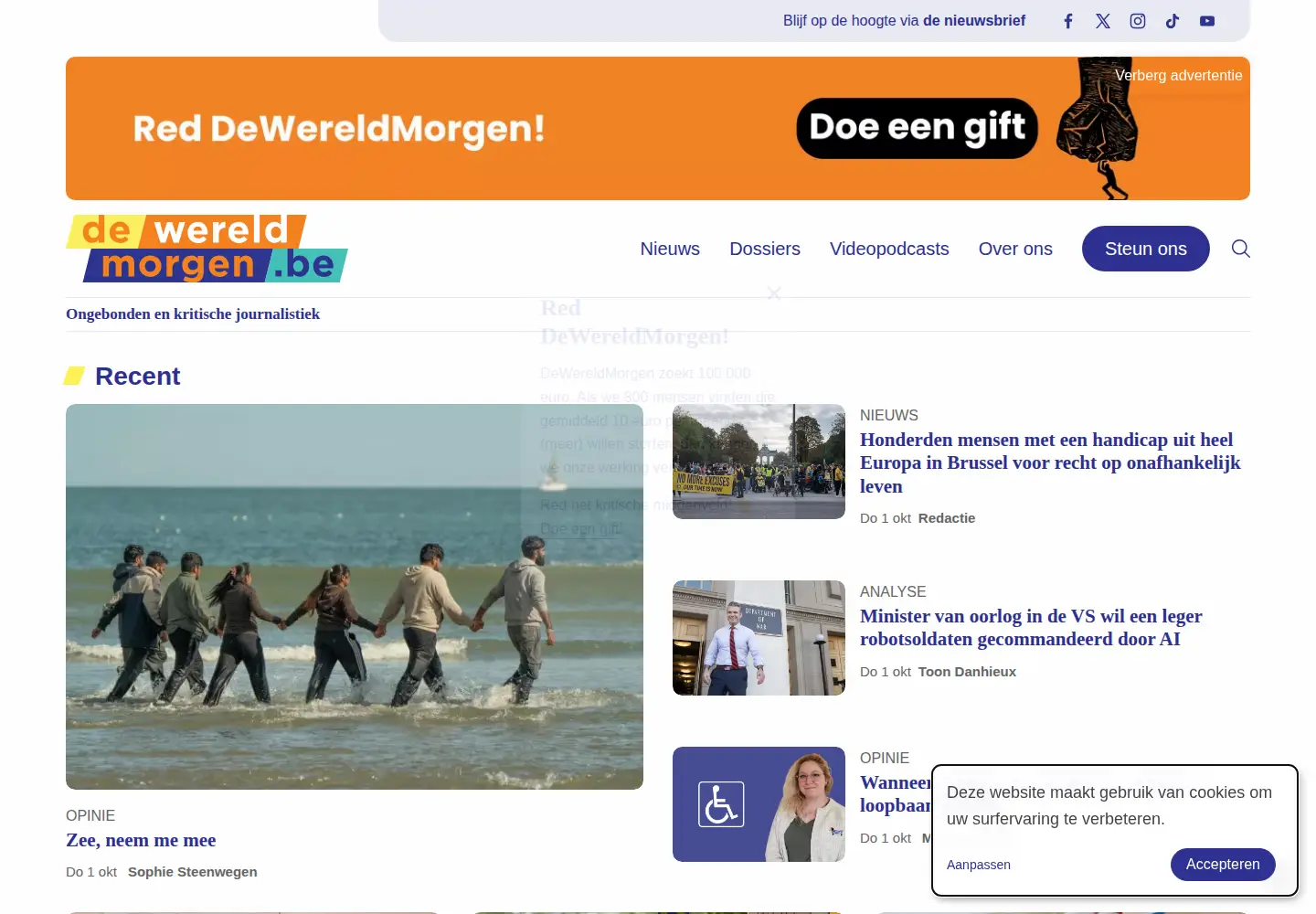The image size is (1316, 914).
Task: View author Redactie
Action: 947,518
